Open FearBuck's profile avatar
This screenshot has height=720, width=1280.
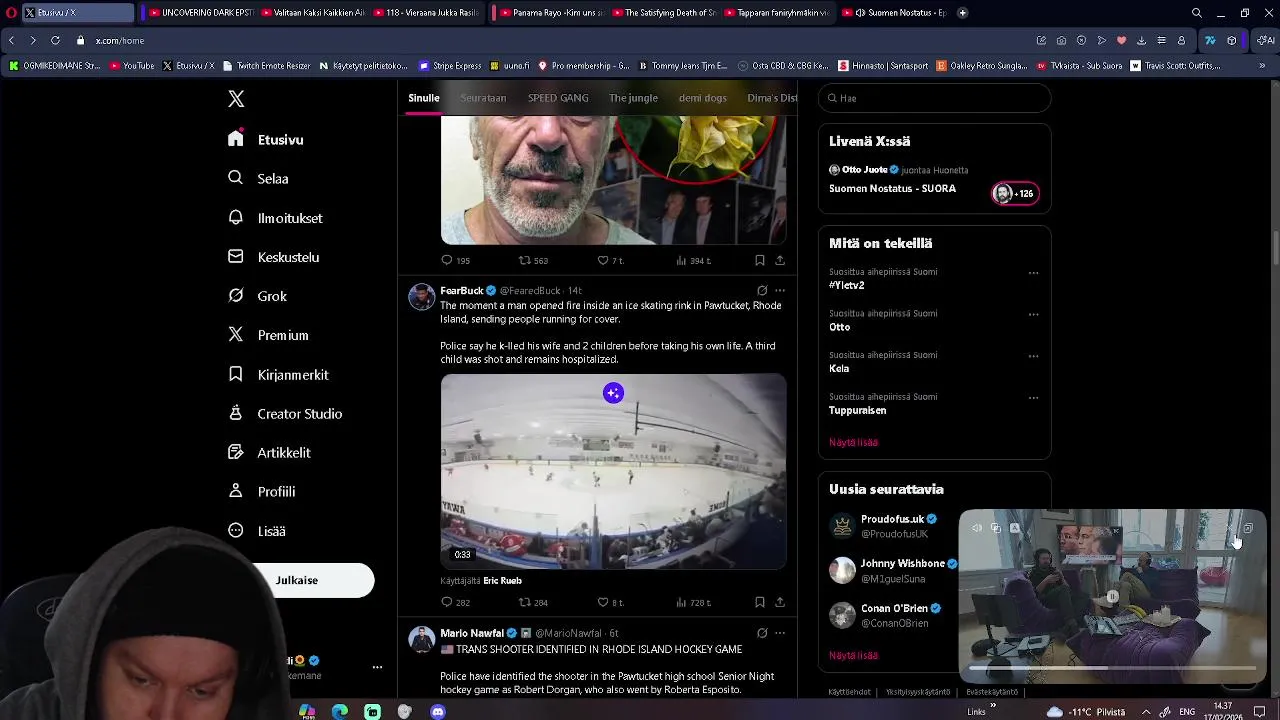click(x=422, y=296)
